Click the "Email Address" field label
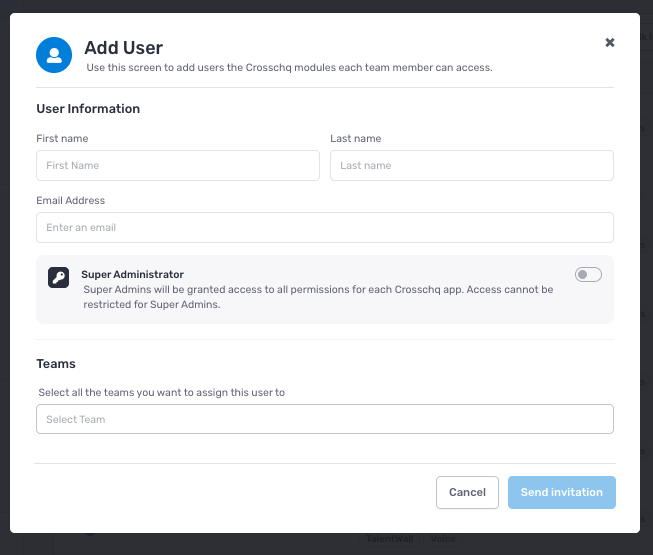653x555 pixels. (70, 201)
